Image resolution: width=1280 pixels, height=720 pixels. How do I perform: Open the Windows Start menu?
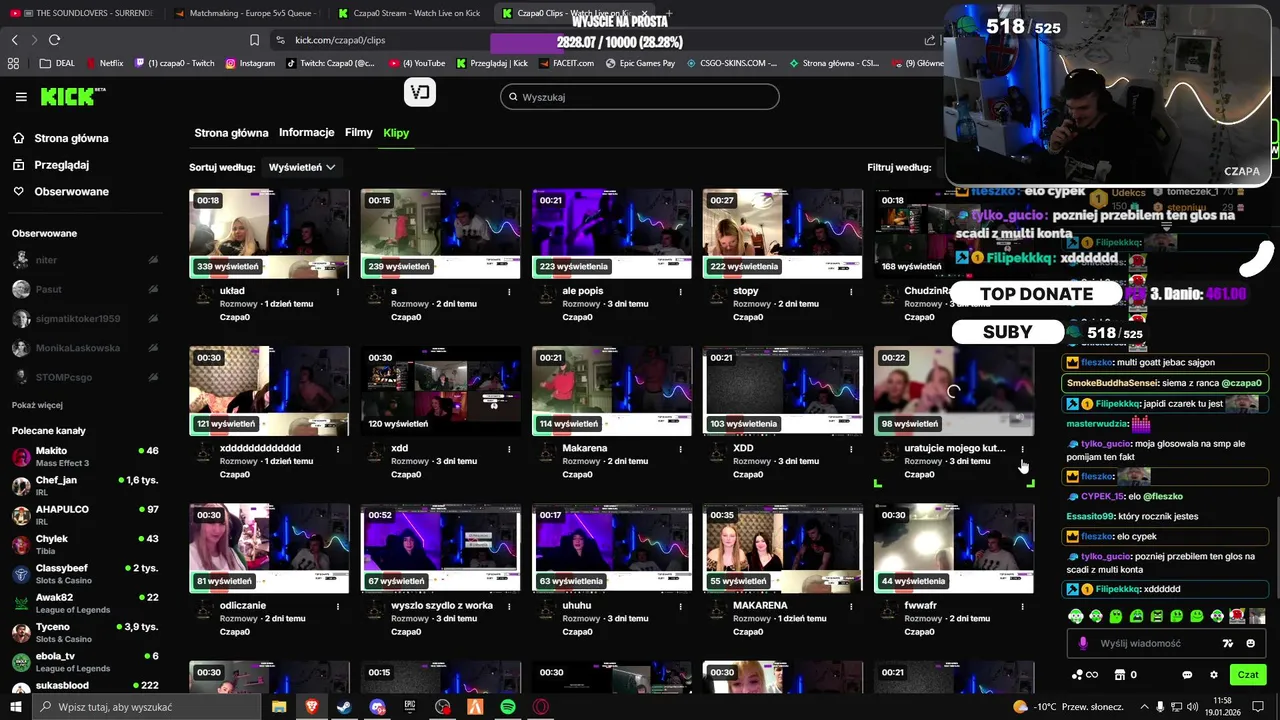pyautogui.click(x=16, y=707)
